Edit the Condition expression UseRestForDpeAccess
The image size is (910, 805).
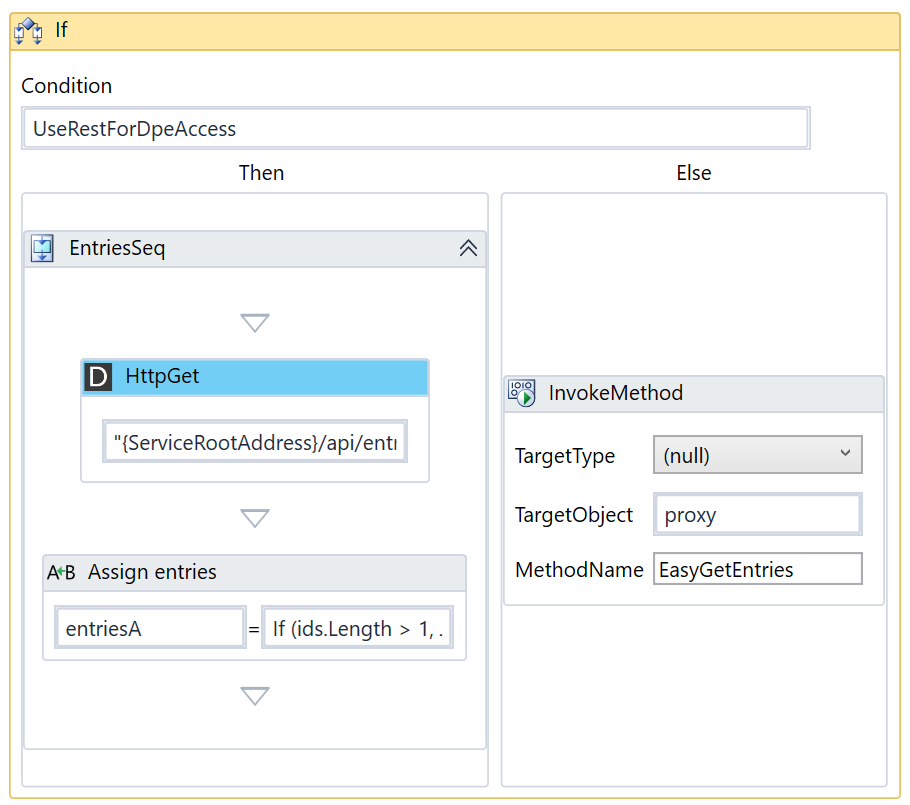tap(415, 129)
